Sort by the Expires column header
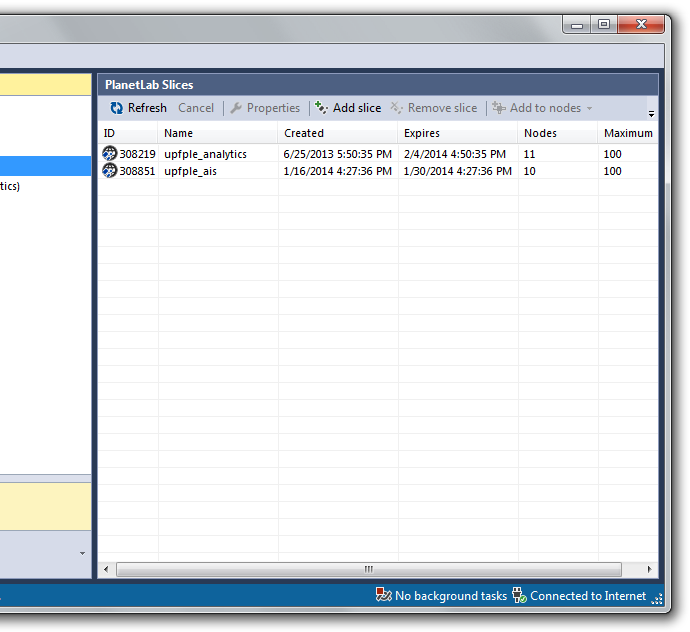This screenshot has height=632, width=690. 458,133
